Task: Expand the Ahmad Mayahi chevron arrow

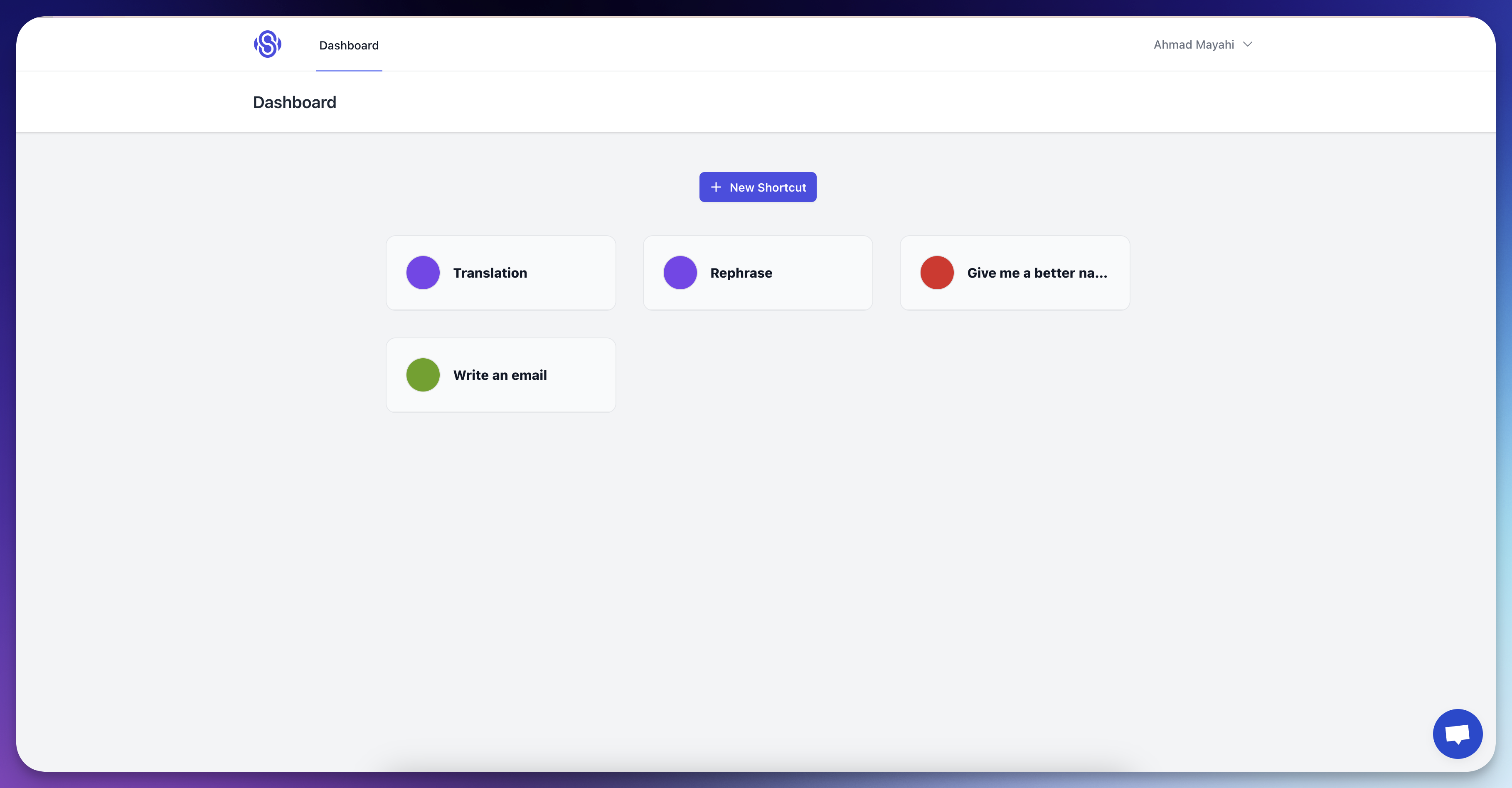Action: (x=1248, y=44)
